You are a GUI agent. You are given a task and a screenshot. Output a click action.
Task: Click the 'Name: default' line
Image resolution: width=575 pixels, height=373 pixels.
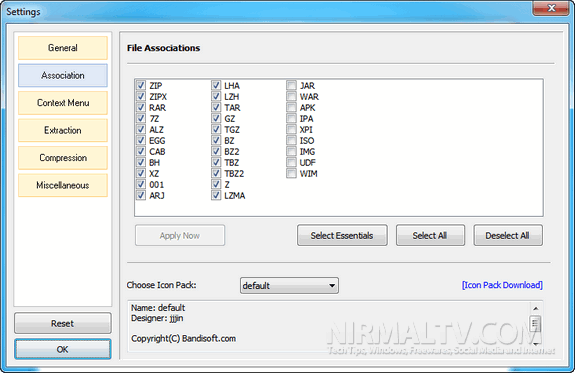158,307
